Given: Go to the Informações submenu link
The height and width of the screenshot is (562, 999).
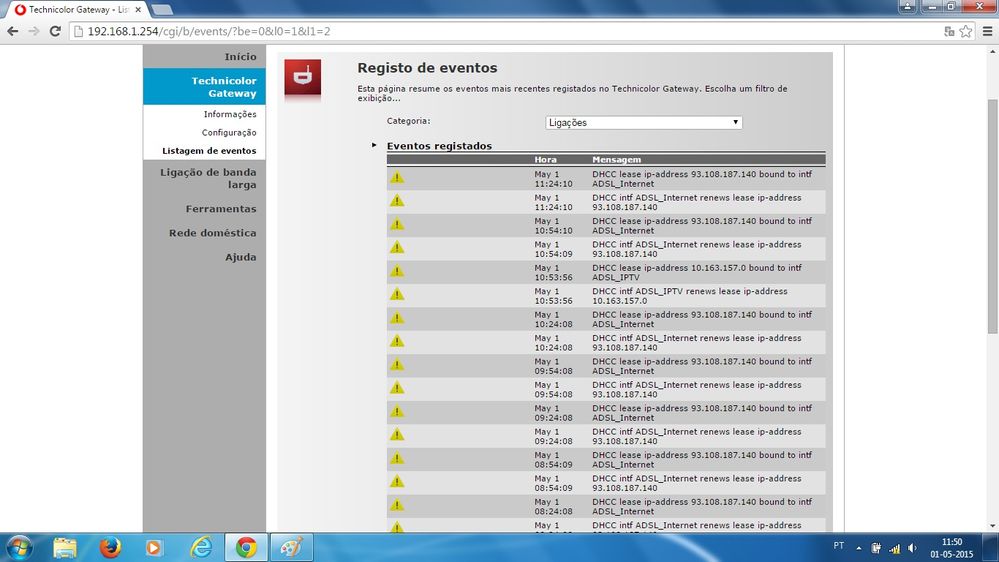Looking at the screenshot, I should tap(230, 114).
